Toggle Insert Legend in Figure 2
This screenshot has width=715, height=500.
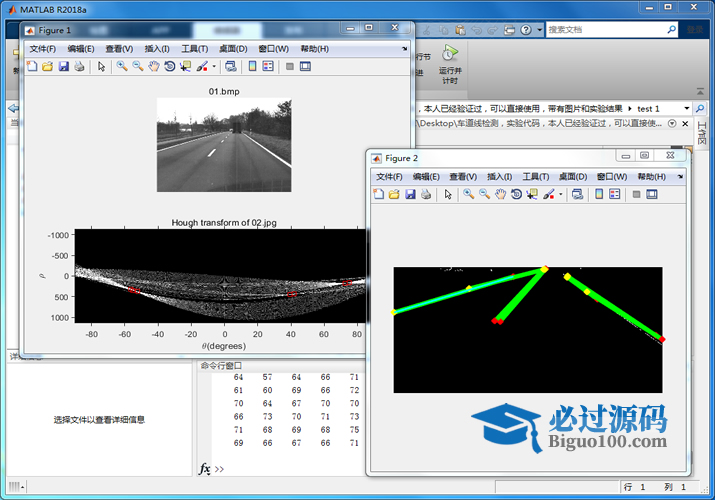pyautogui.click(x=615, y=194)
